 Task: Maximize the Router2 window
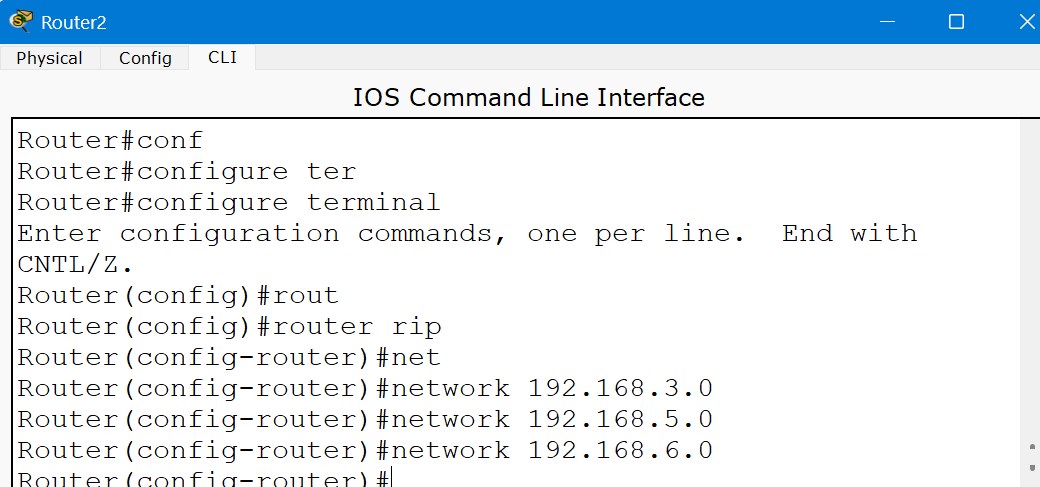[x=956, y=21]
